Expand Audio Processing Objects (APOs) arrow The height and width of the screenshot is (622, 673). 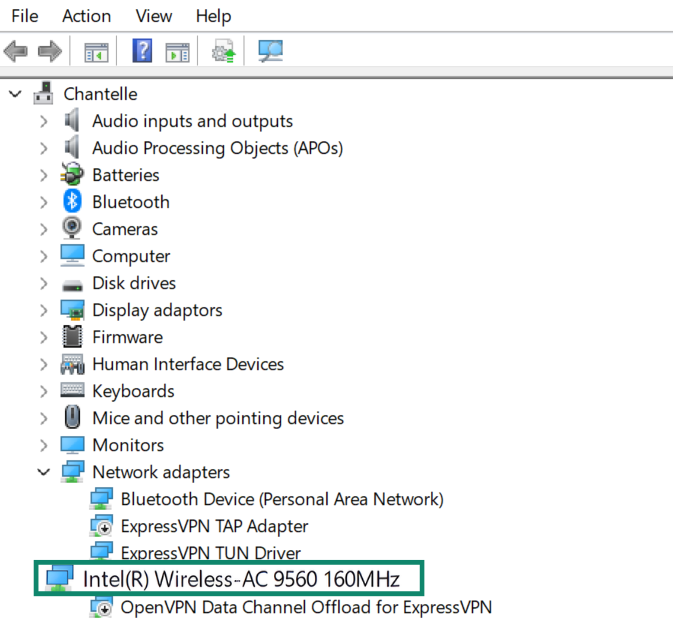point(44,149)
